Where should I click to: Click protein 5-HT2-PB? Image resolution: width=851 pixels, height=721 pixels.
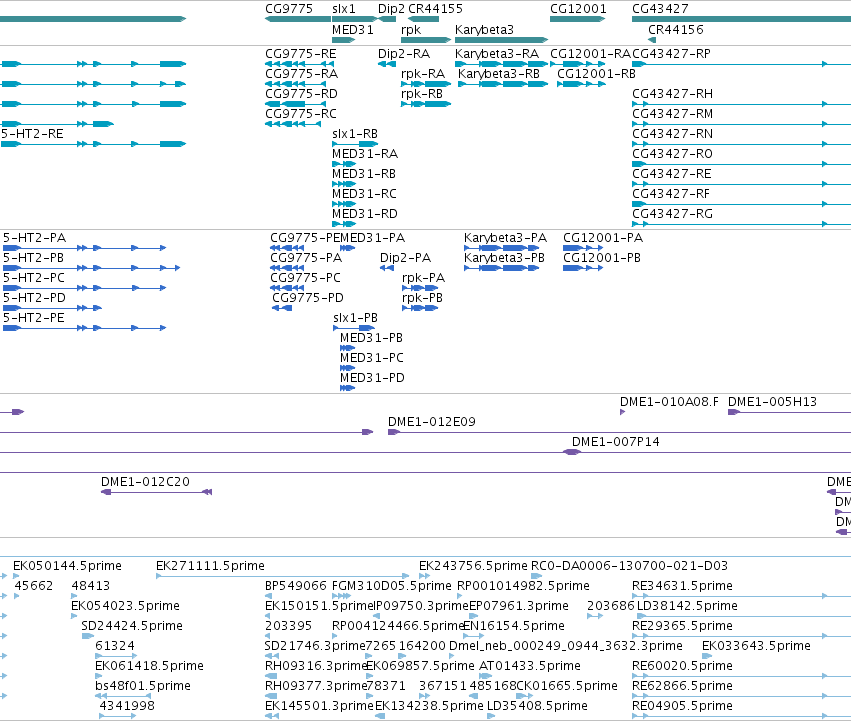[x=34, y=258]
